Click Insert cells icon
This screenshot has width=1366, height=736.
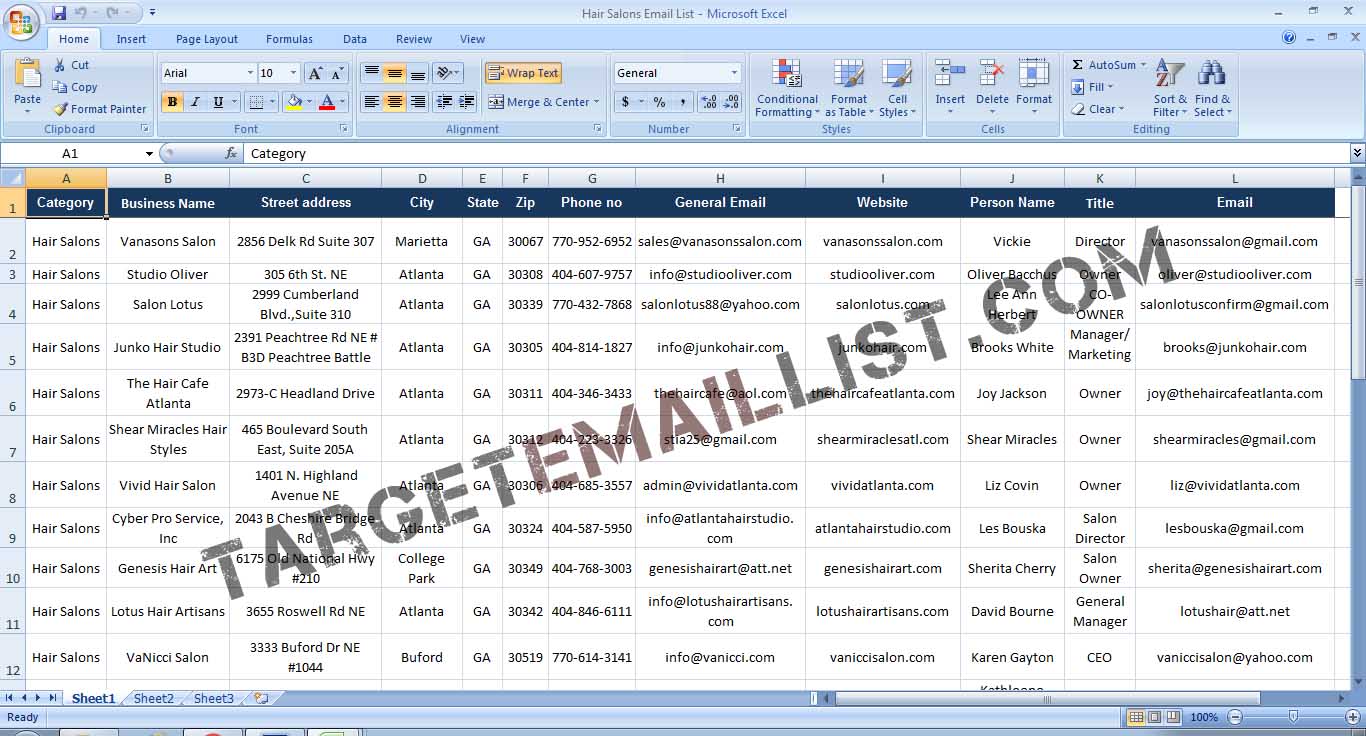[950, 75]
